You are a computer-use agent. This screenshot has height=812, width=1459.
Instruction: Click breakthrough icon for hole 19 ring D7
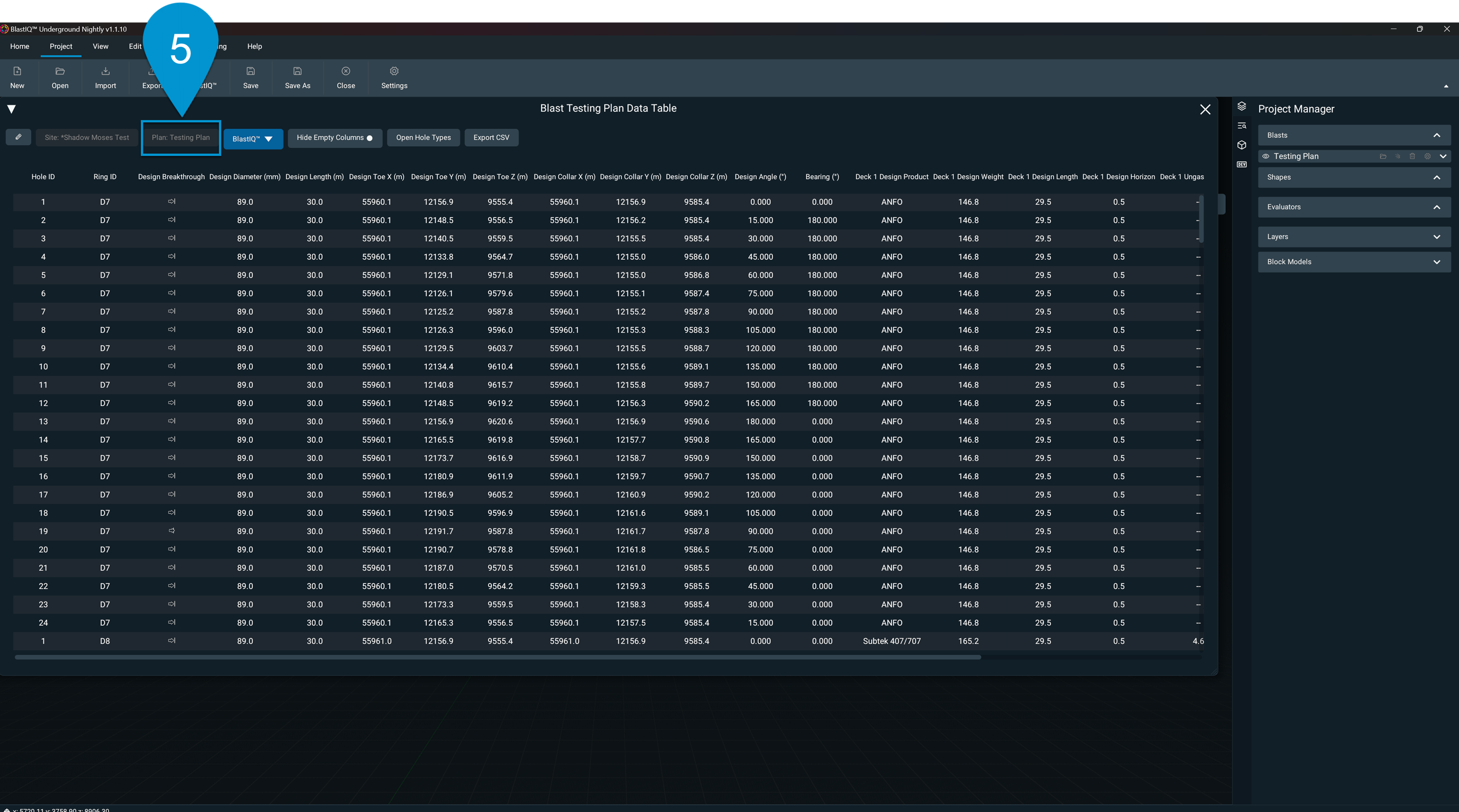click(172, 531)
